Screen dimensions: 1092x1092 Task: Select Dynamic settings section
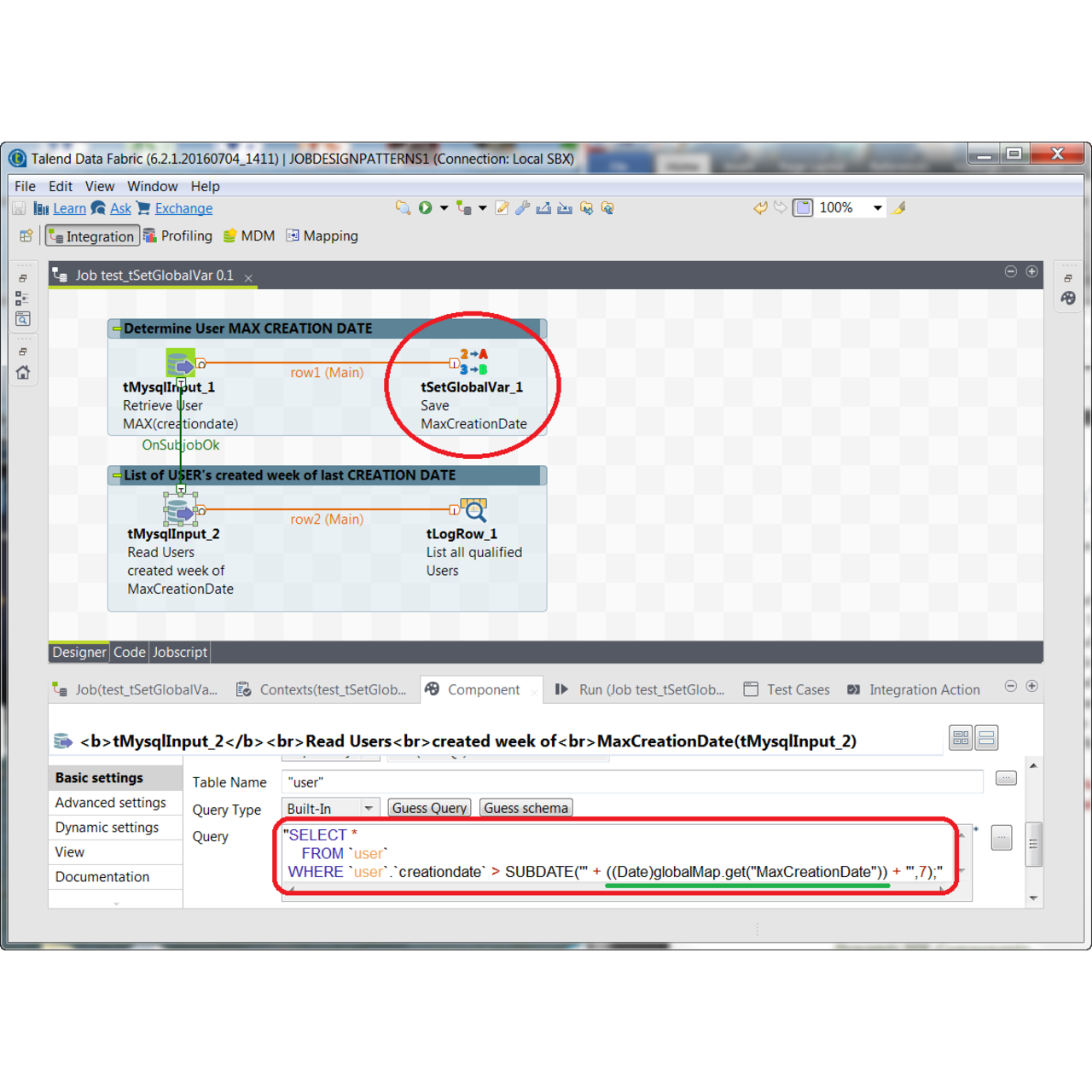click(x=115, y=828)
